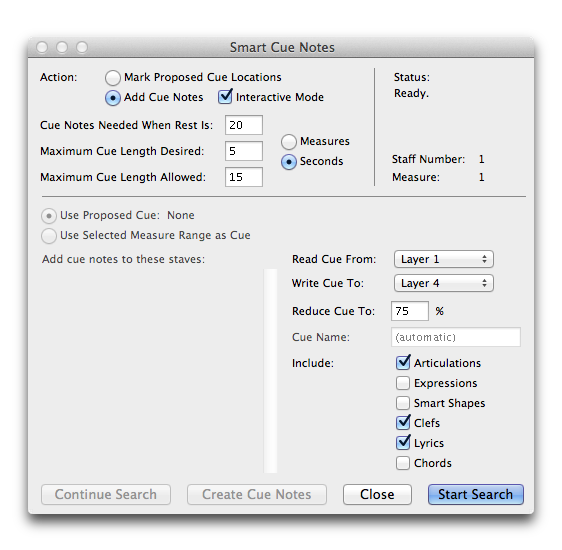Click the Start Search button
Screen dimensions: 562x550
click(476, 494)
